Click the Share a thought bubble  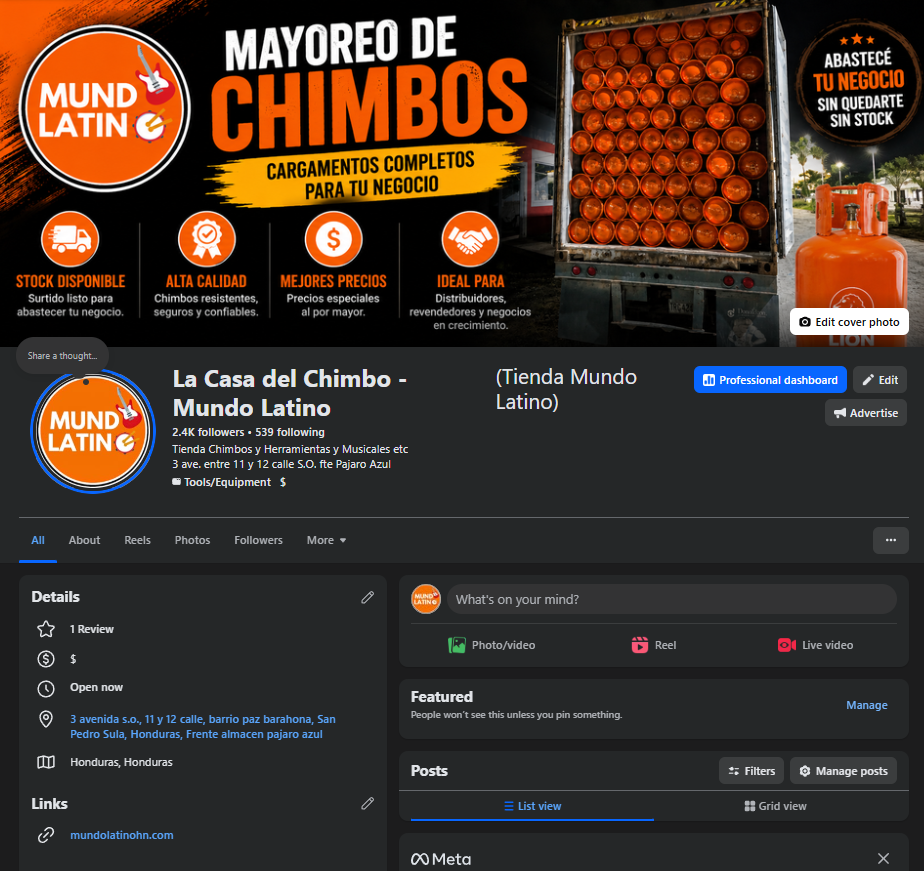click(x=62, y=356)
